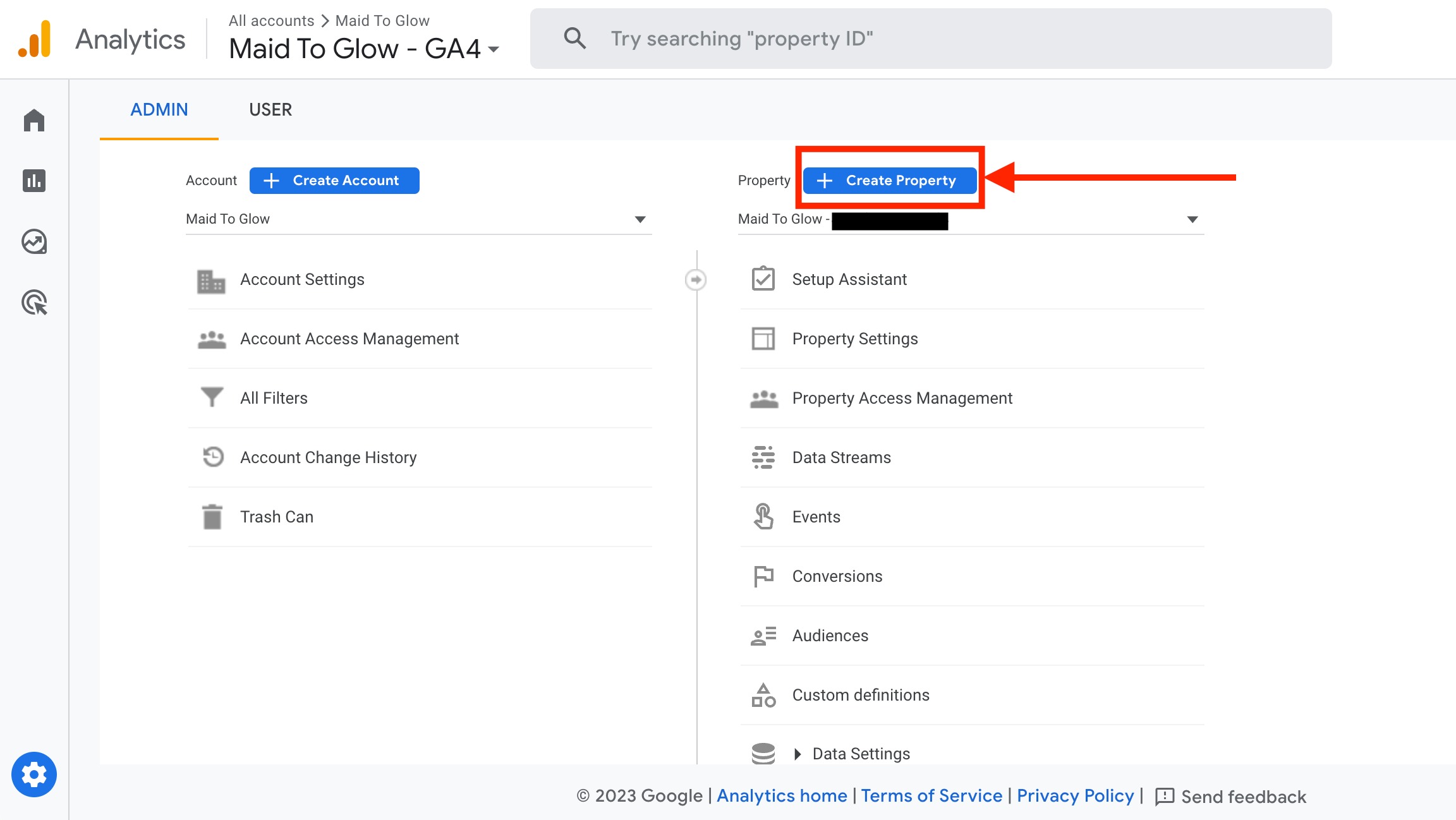
Task: Click the Create Account button
Action: tap(334, 181)
